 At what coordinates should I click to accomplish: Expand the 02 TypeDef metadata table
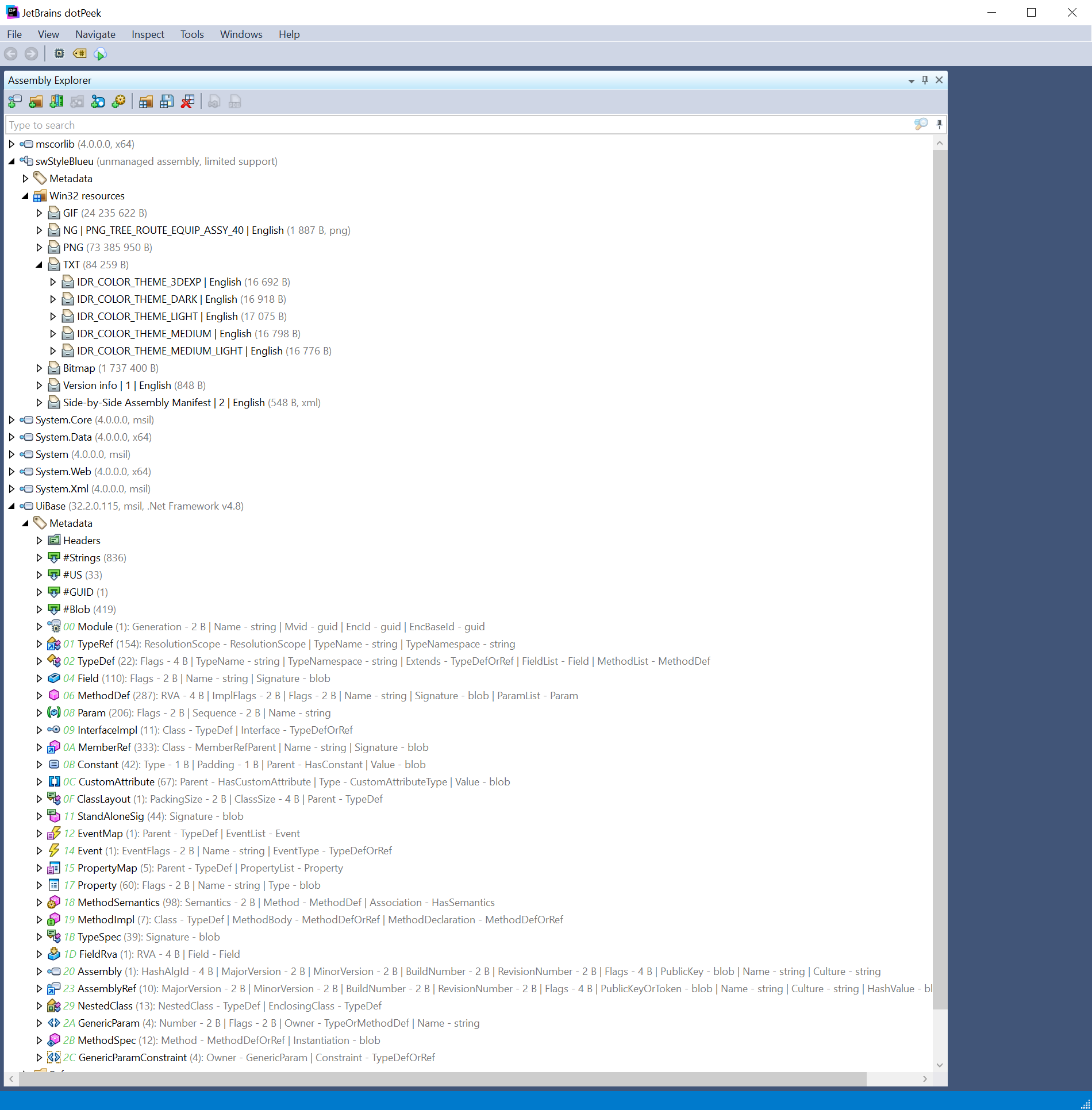tap(39, 661)
